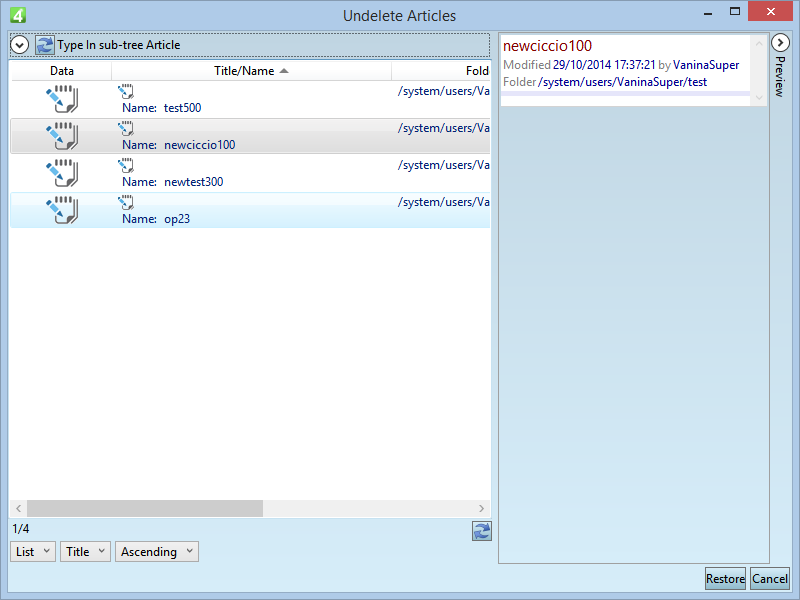Image resolution: width=800 pixels, height=600 pixels.
Task: Click the large article icon in test500 row
Action: click(x=62, y=99)
